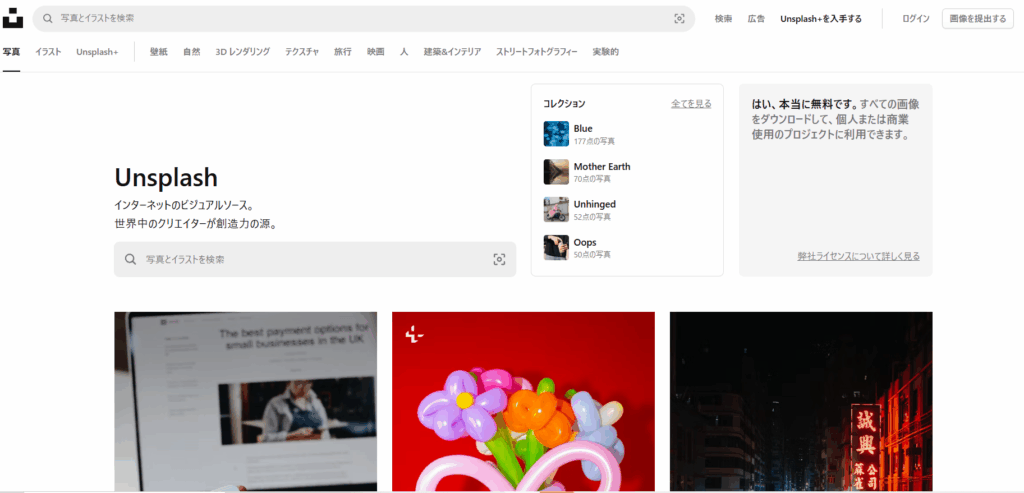Click Unsplash+を入手する link

point(821,19)
